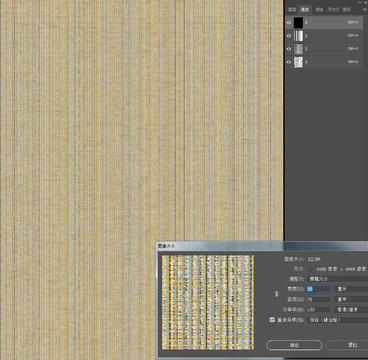Open the width unit dropdown (厘米)
The image size is (368, 360).
351,289
